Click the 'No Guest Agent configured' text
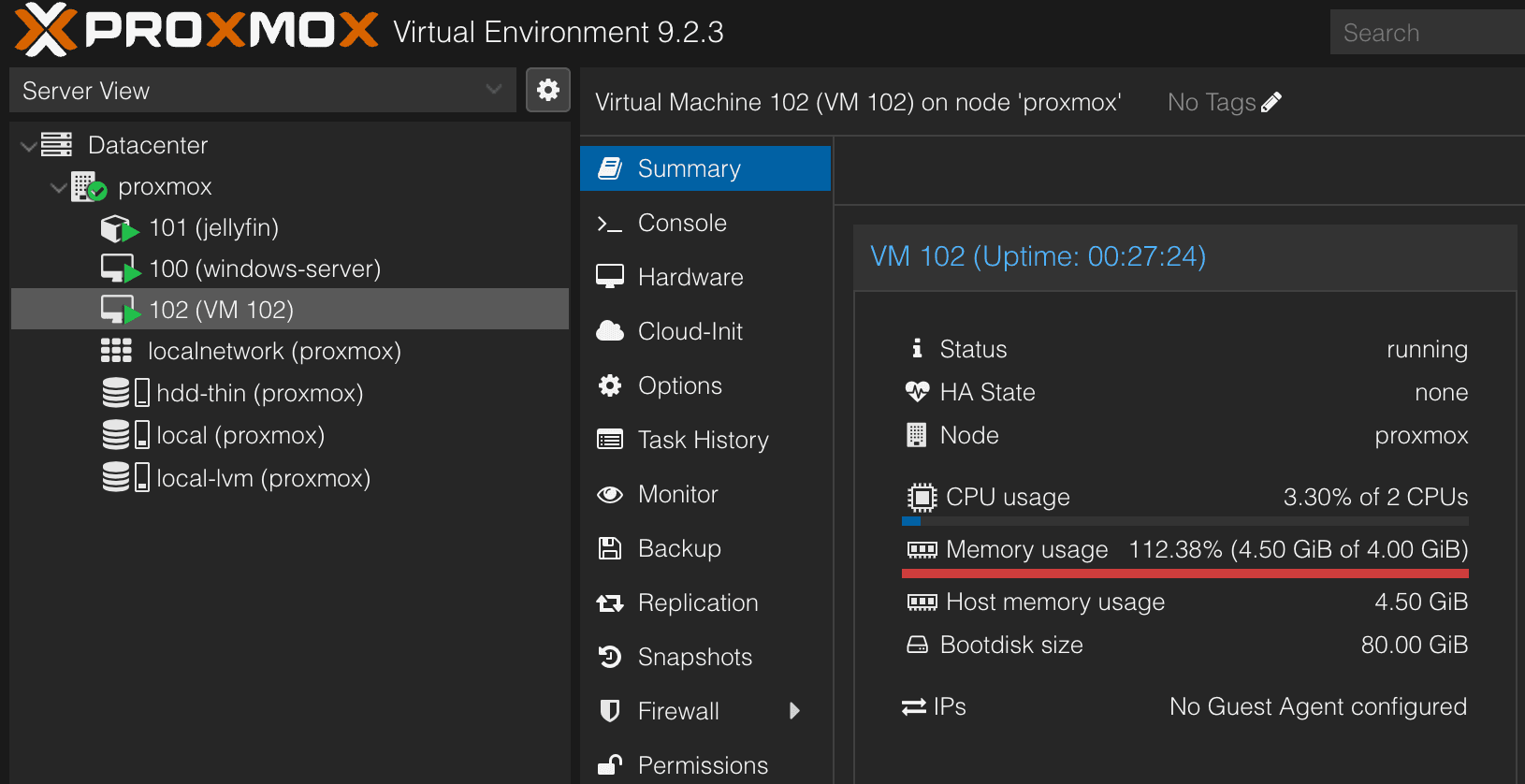Viewport: 1525px width, 784px height. point(1318,706)
